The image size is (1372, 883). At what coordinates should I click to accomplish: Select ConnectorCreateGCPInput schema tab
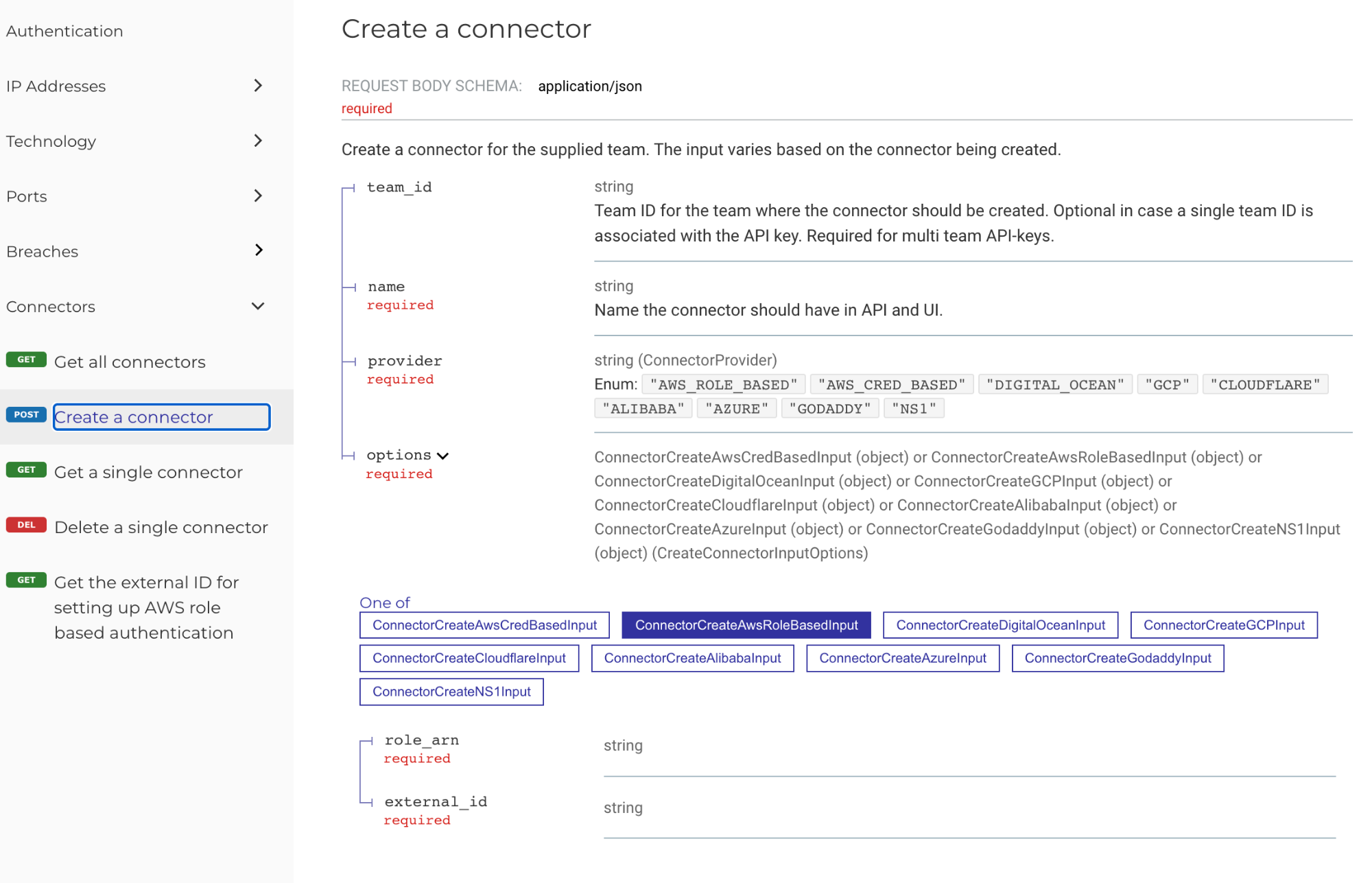(1224, 625)
